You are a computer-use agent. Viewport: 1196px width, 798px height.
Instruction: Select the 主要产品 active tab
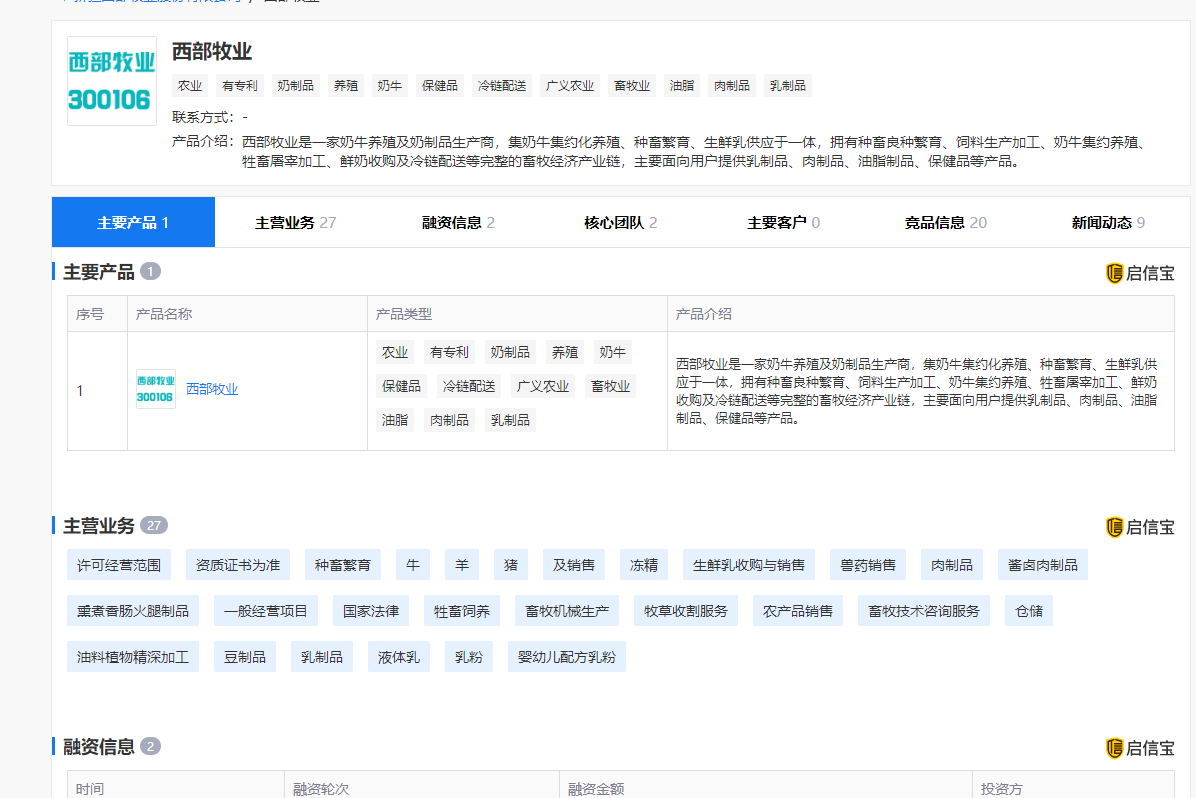coord(133,223)
